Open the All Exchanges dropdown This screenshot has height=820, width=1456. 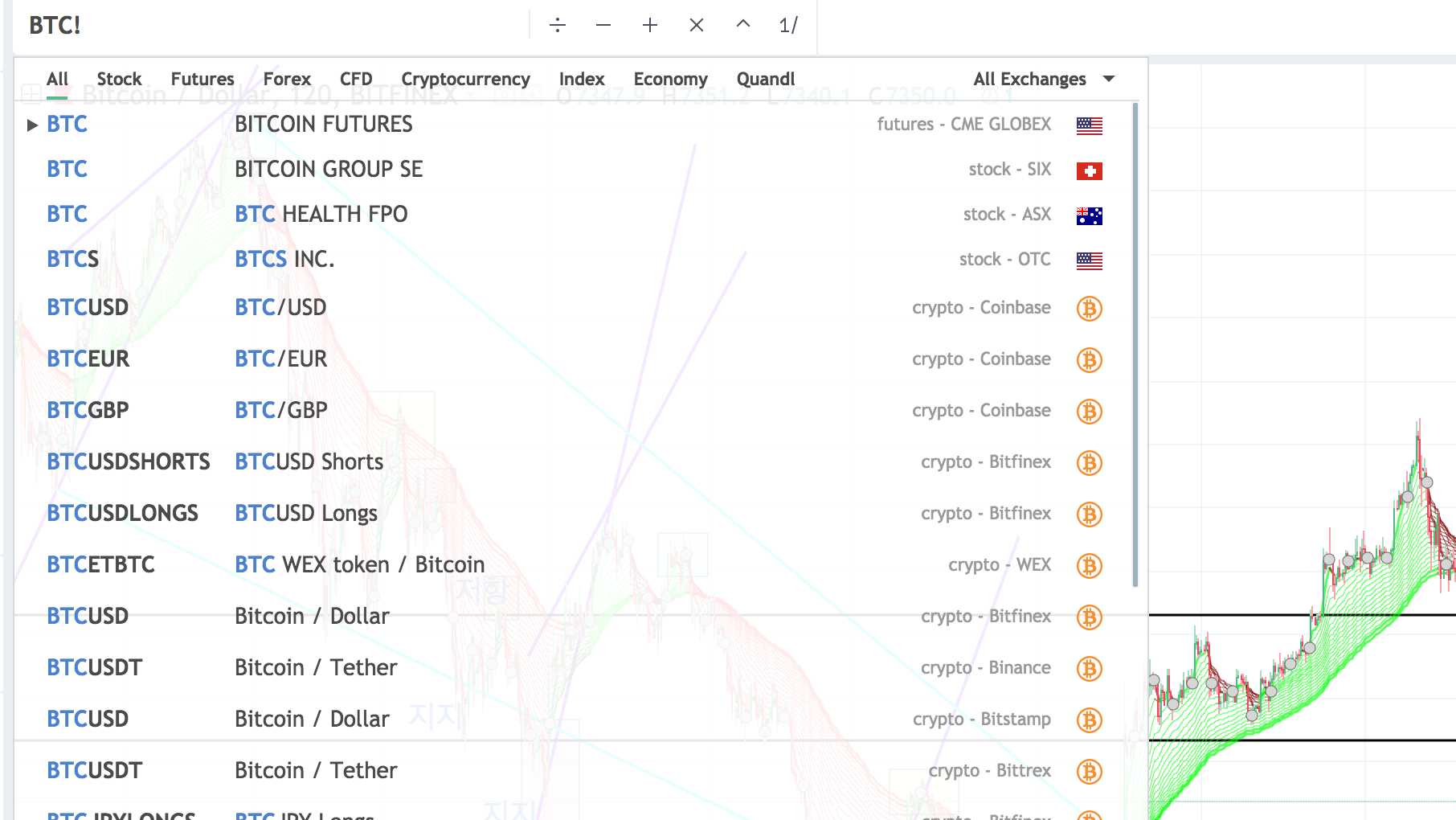(x=1044, y=79)
